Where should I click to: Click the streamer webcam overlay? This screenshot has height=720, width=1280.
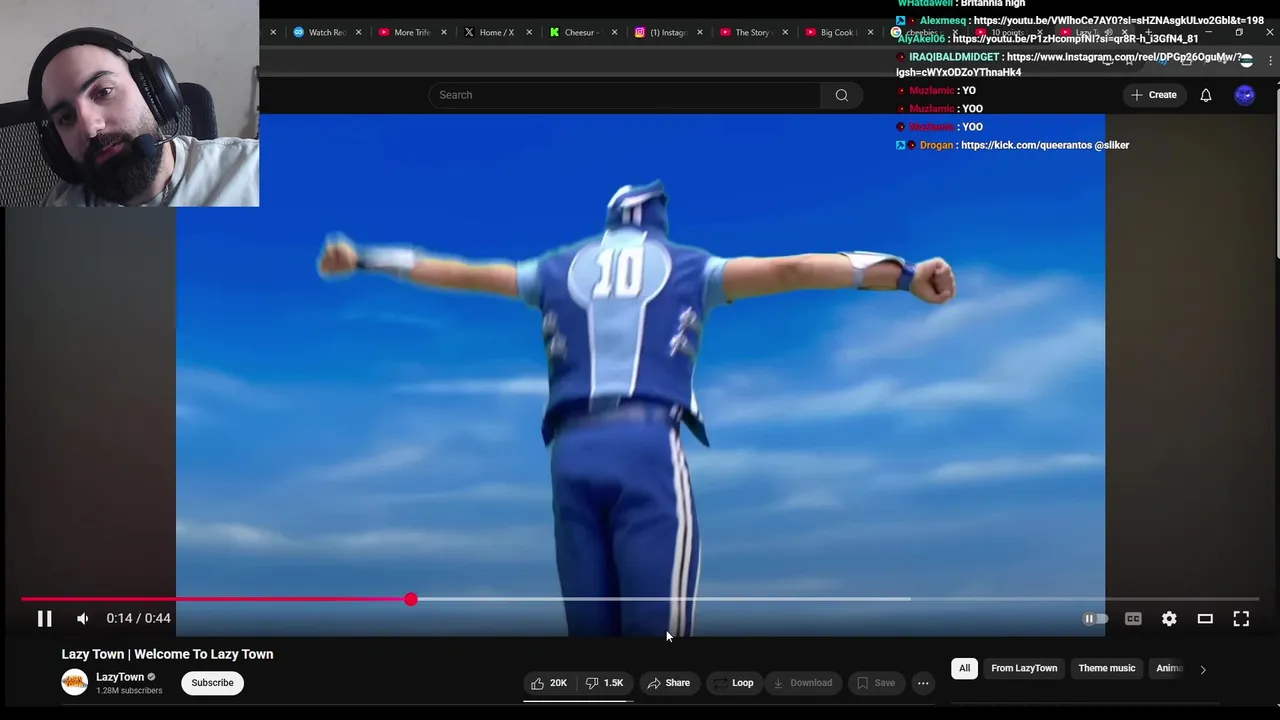[x=129, y=103]
